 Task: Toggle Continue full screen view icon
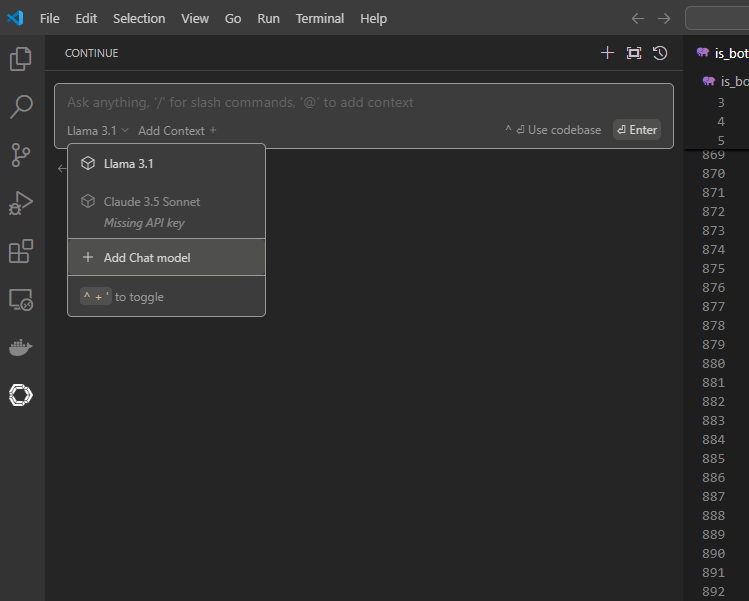coord(634,53)
